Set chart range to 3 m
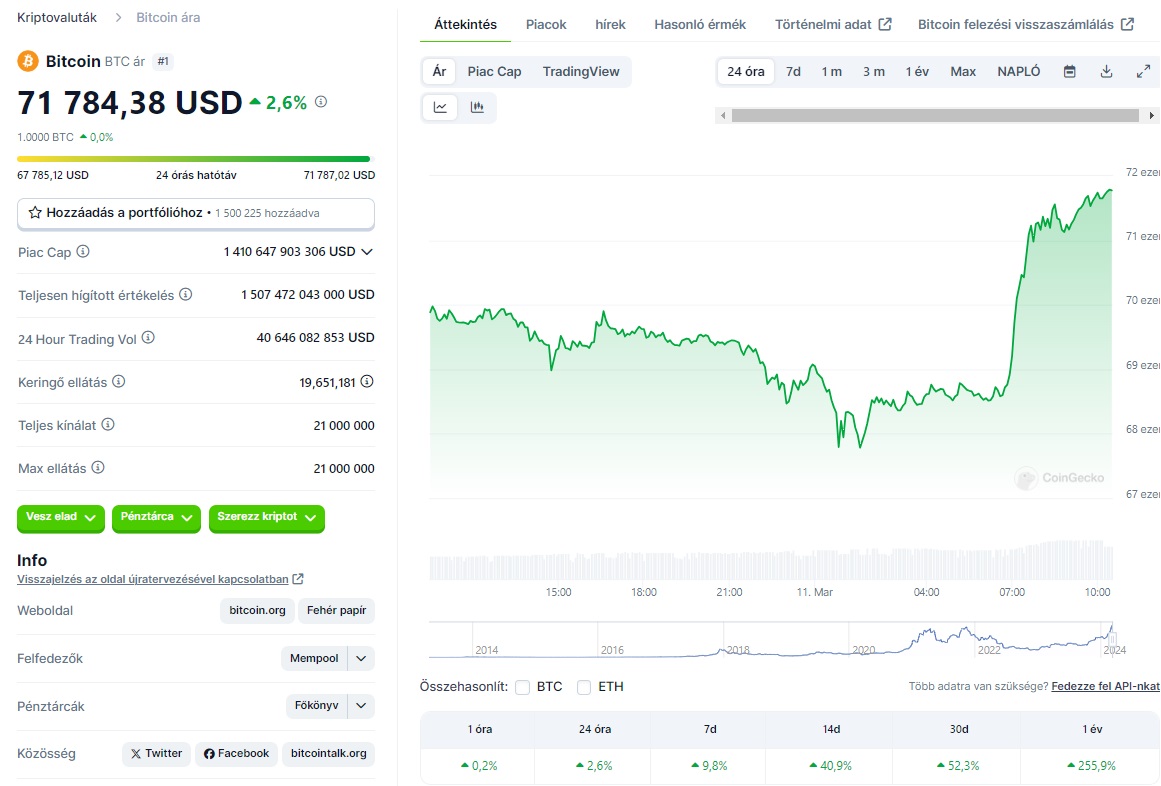The height and width of the screenshot is (786, 1161). pyautogui.click(x=874, y=72)
